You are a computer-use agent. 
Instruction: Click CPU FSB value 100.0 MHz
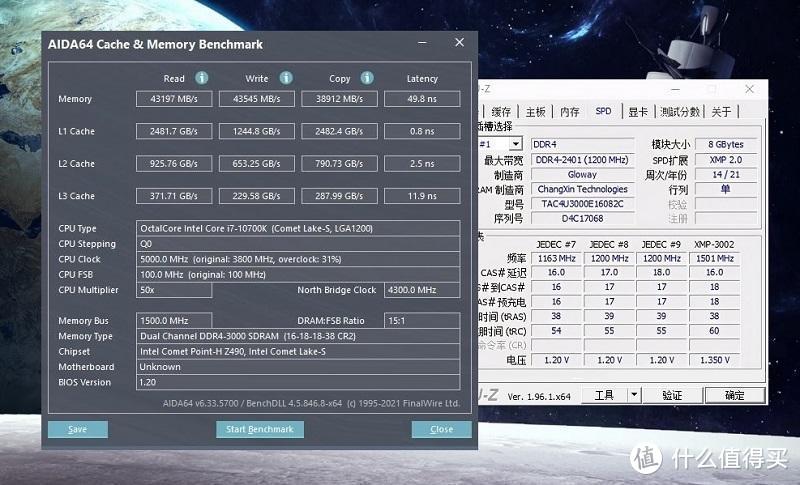298,274
